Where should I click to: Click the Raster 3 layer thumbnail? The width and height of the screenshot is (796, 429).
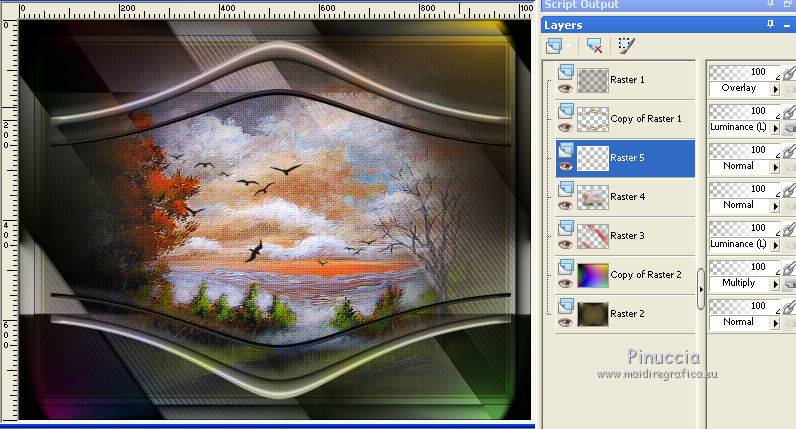click(592, 236)
